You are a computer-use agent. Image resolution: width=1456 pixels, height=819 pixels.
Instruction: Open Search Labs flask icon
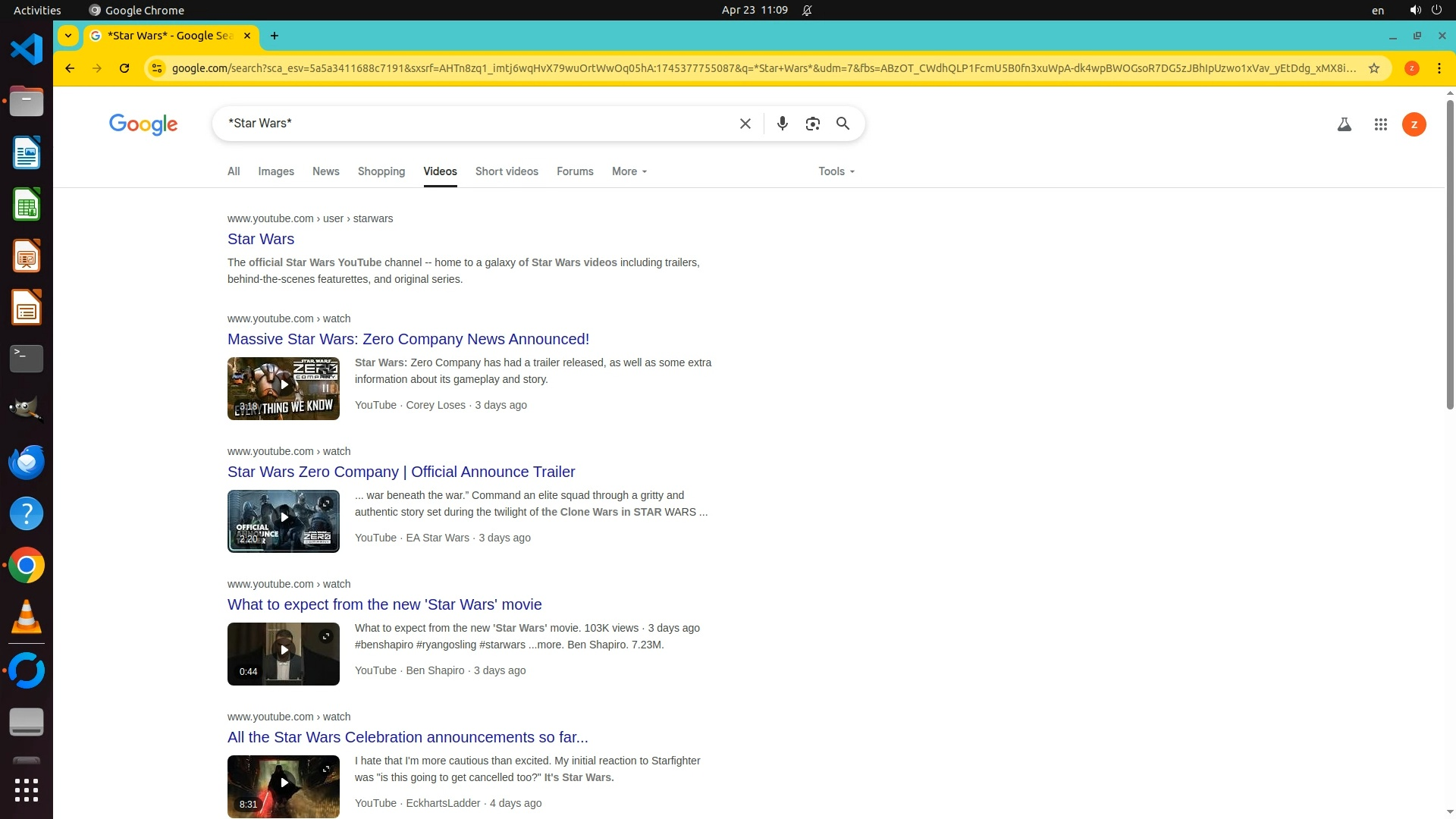point(1344,124)
